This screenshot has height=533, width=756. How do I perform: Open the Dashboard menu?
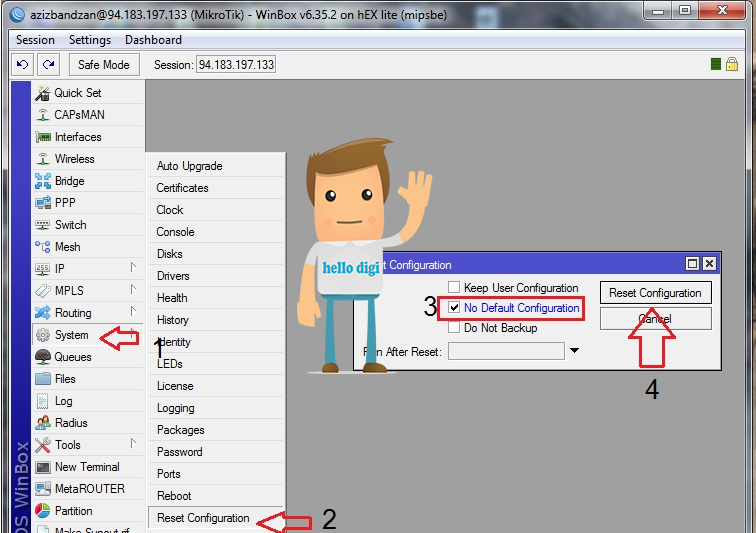point(153,40)
